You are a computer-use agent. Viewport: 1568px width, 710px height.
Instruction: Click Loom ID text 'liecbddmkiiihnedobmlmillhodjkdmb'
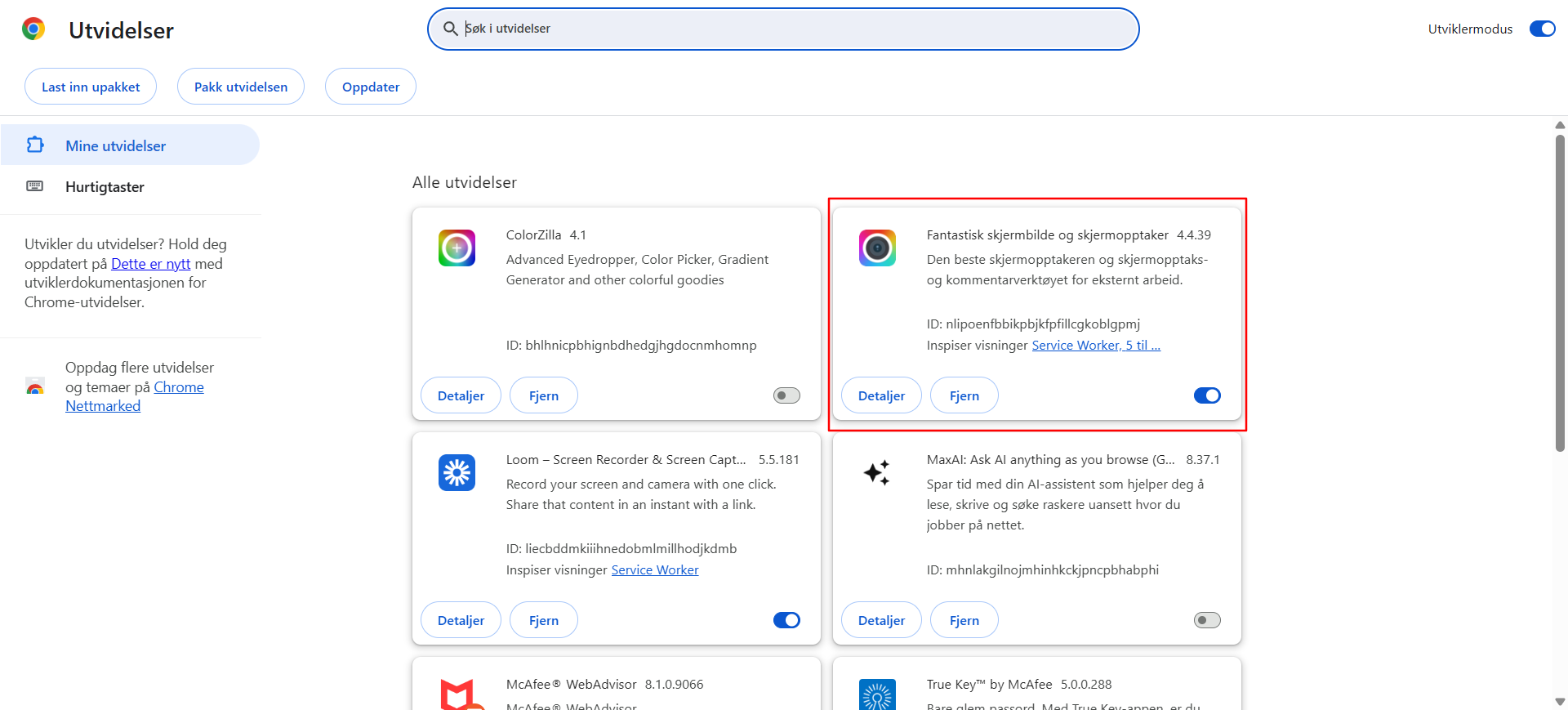pos(631,549)
